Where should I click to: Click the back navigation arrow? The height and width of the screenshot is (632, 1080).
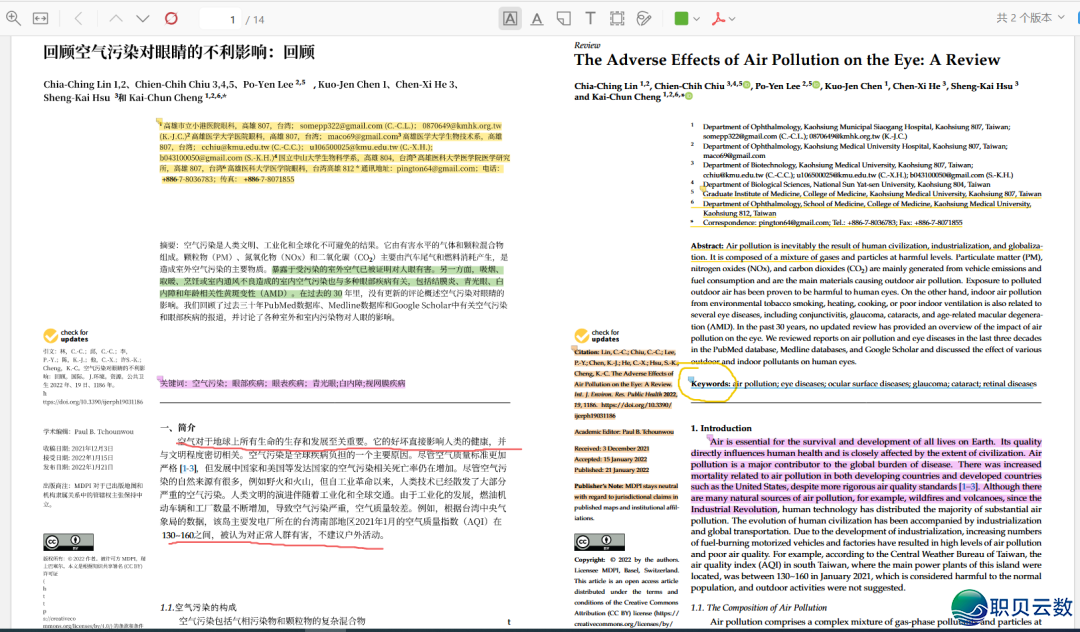tap(76, 17)
